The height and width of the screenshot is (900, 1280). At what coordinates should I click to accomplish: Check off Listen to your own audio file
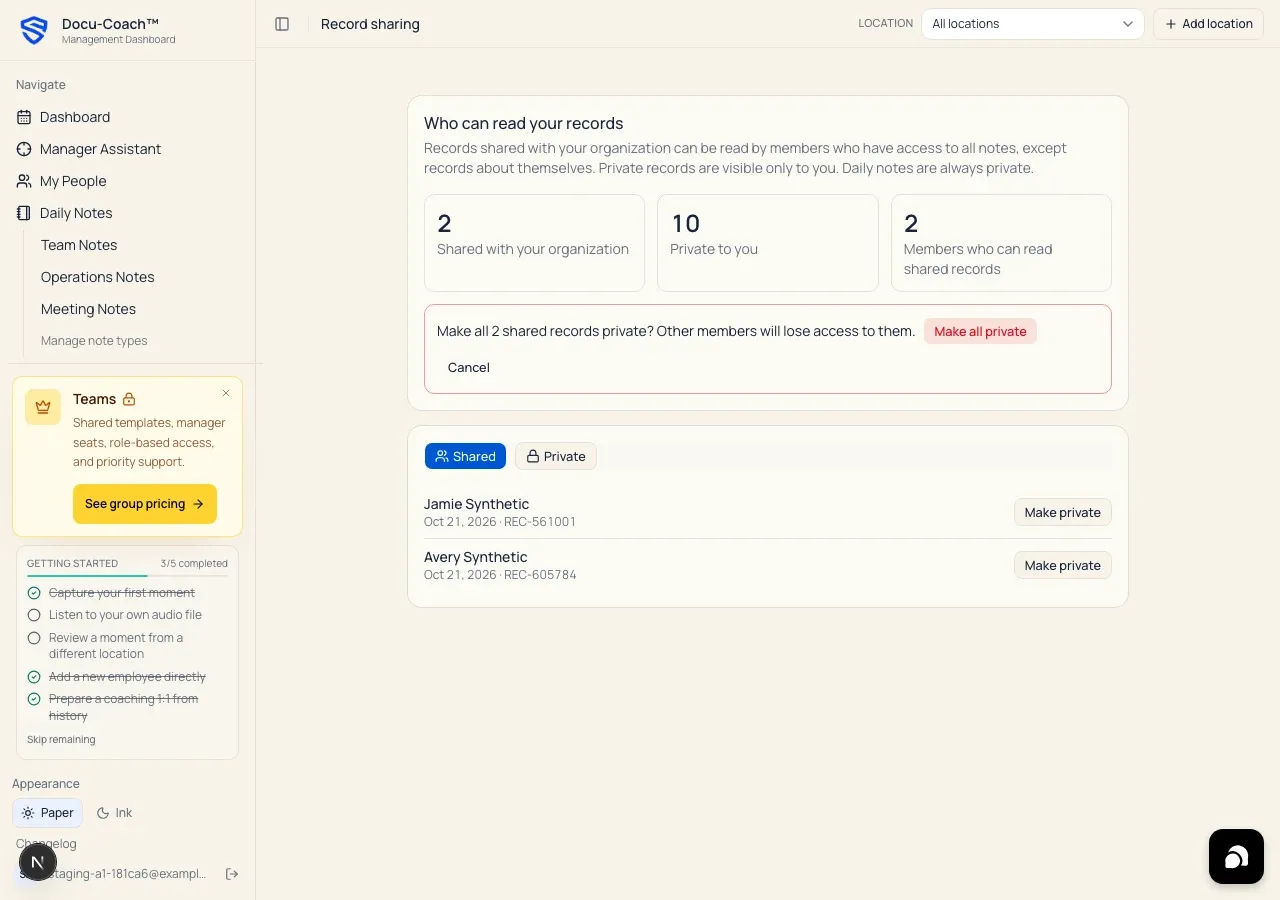pos(34,615)
